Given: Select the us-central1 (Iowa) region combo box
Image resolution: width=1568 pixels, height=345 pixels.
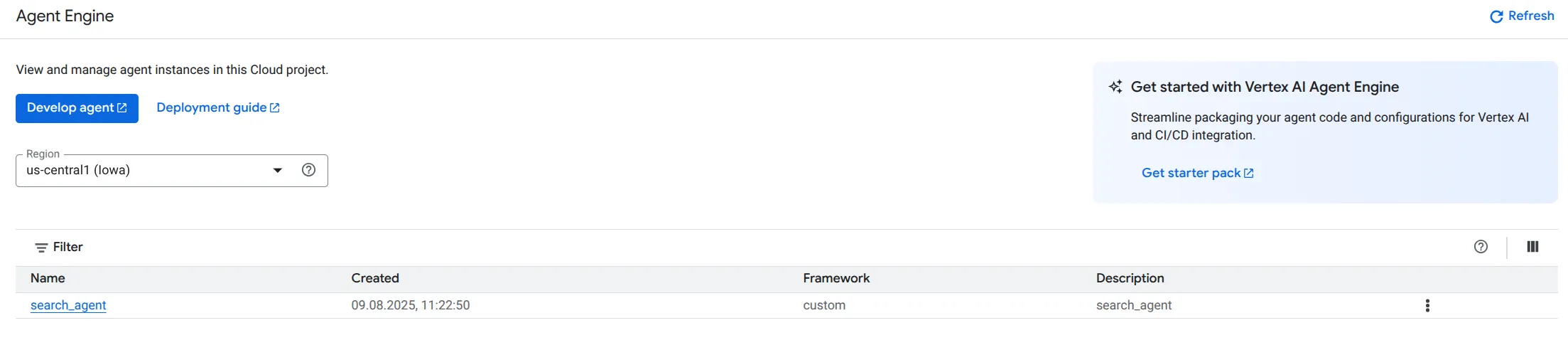Looking at the screenshot, I should (x=172, y=171).
